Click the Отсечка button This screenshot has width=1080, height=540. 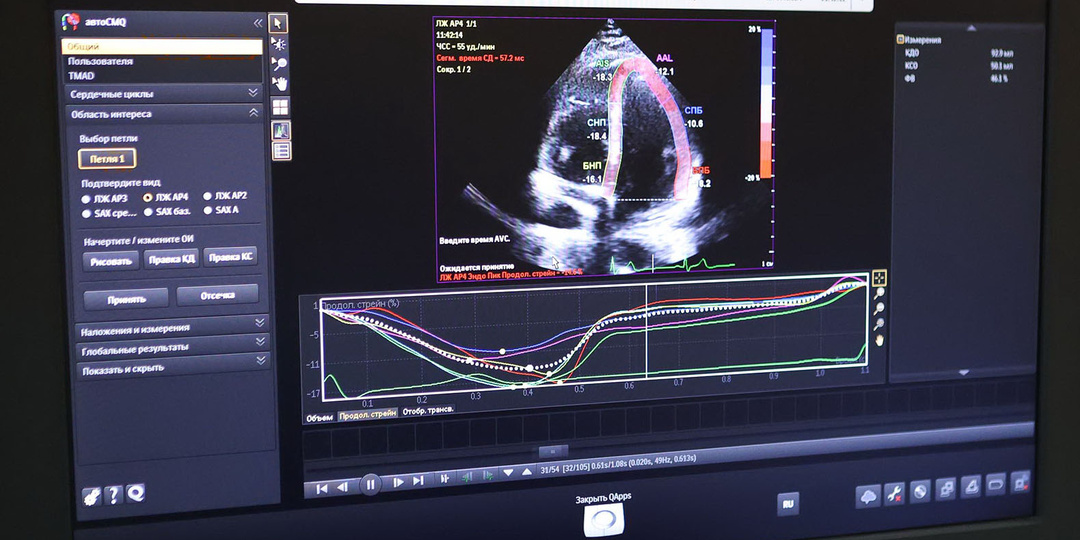(x=217, y=295)
